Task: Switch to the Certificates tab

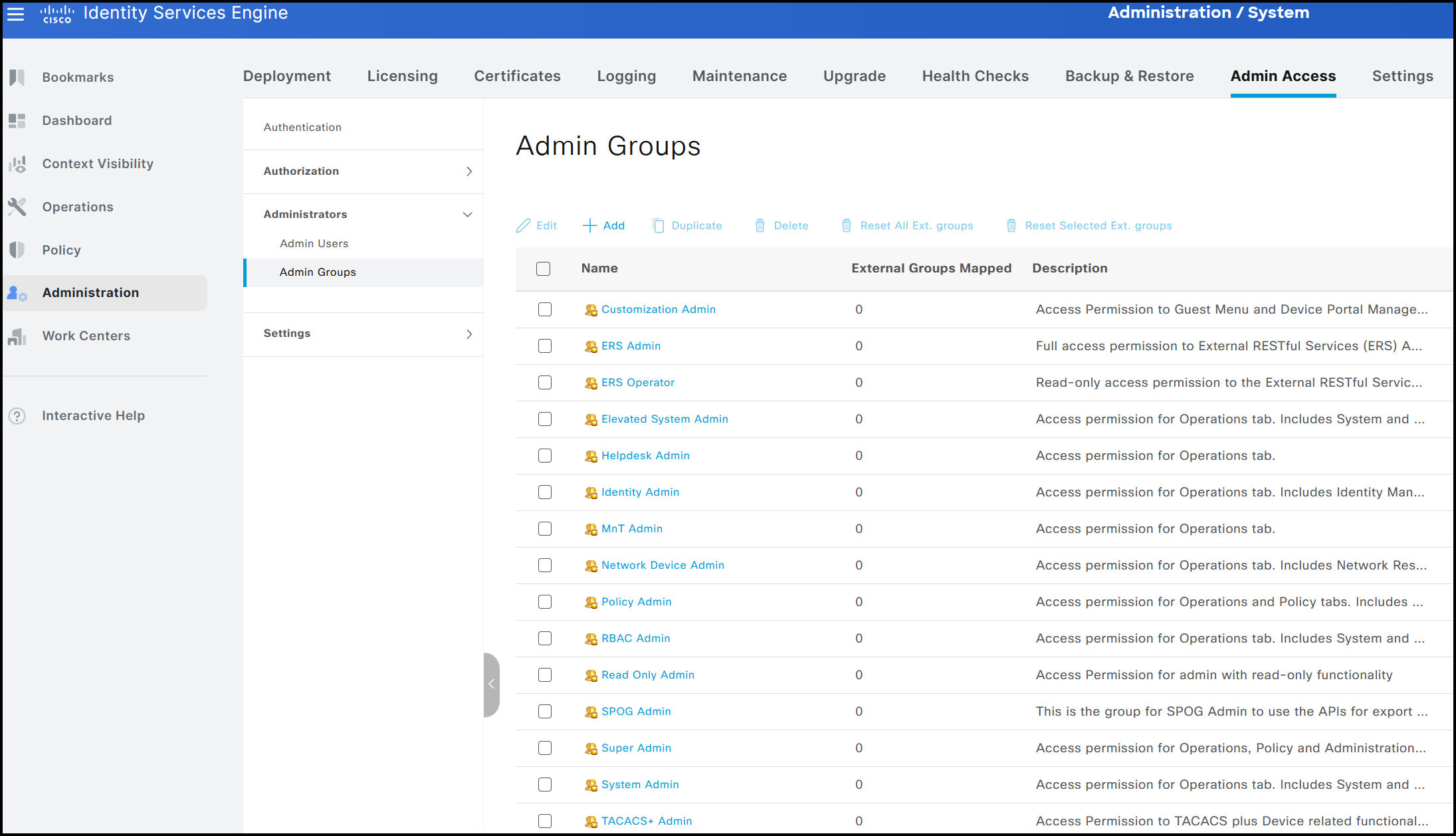Action: 517,76
